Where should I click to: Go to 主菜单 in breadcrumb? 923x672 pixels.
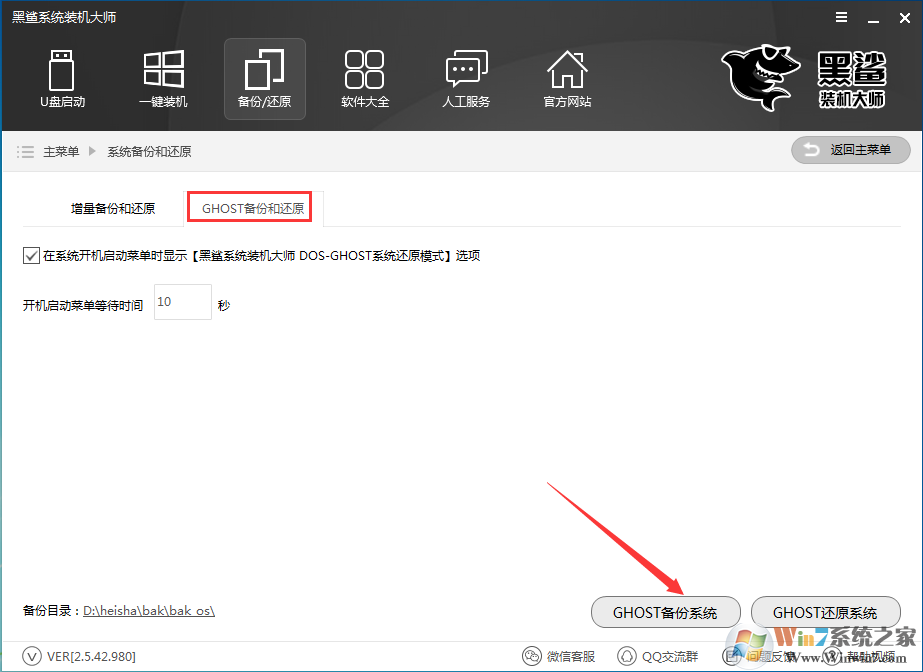pyautogui.click(x=61, y=152)
